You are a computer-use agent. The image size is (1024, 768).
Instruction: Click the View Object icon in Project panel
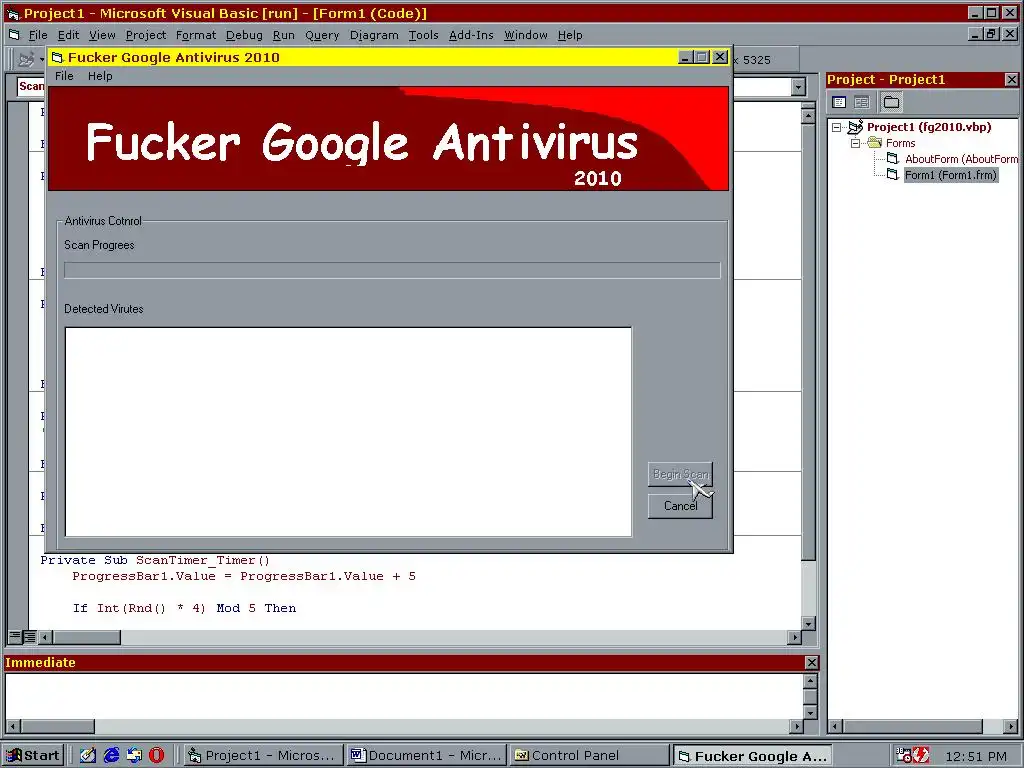(862, 102)
